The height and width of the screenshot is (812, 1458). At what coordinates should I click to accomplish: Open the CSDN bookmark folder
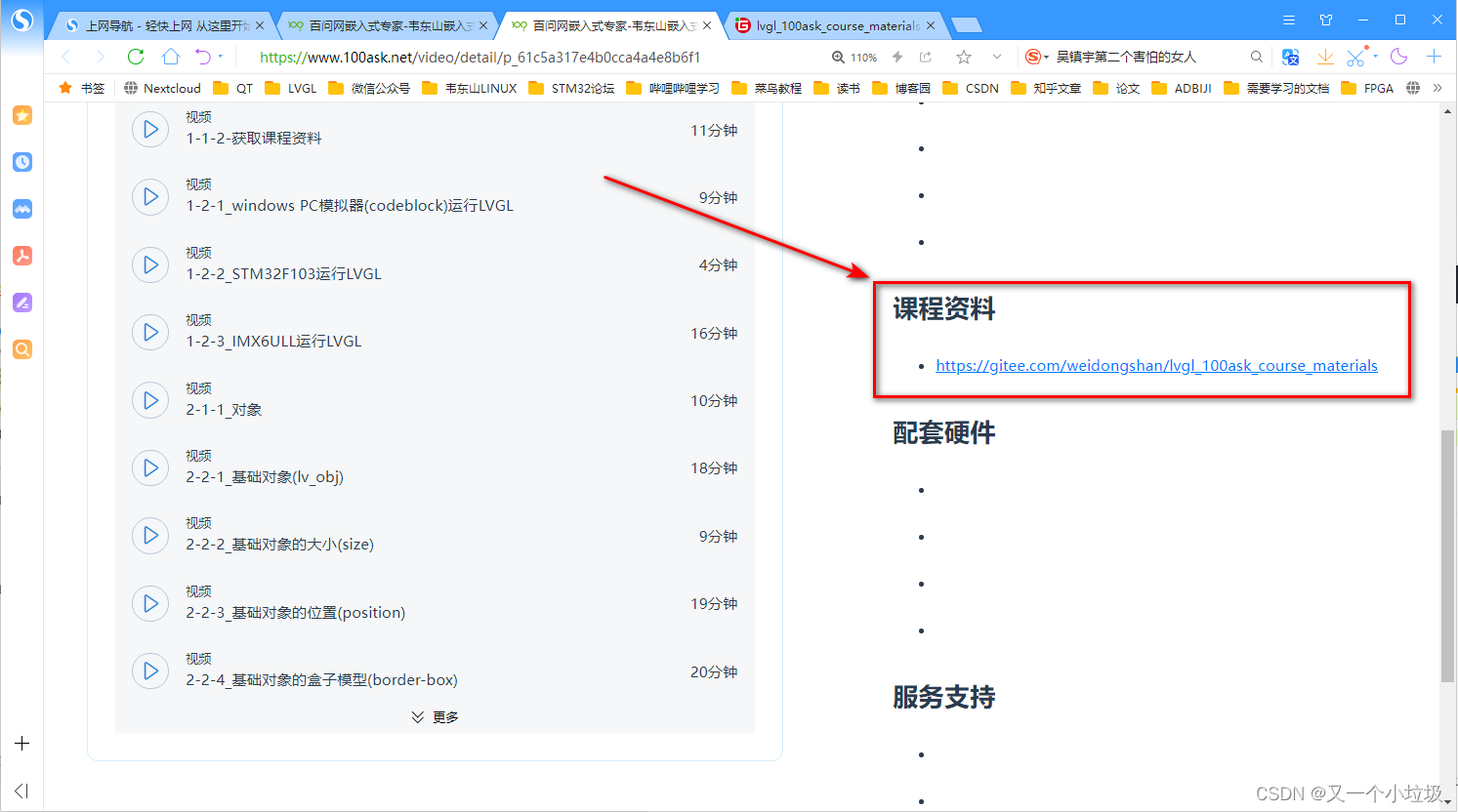click(x=971, y=88)
